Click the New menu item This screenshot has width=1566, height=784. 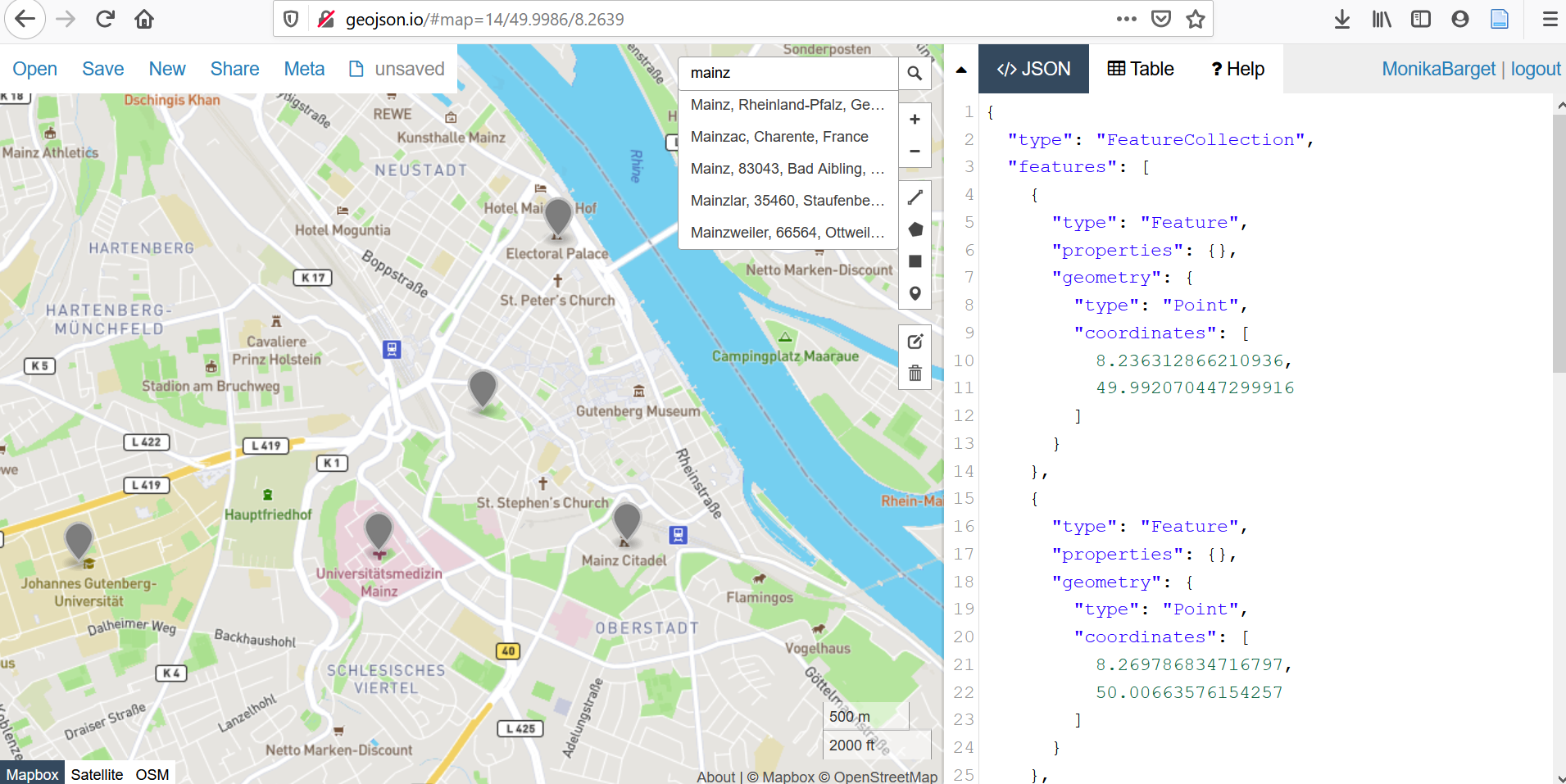click(167, 69)
